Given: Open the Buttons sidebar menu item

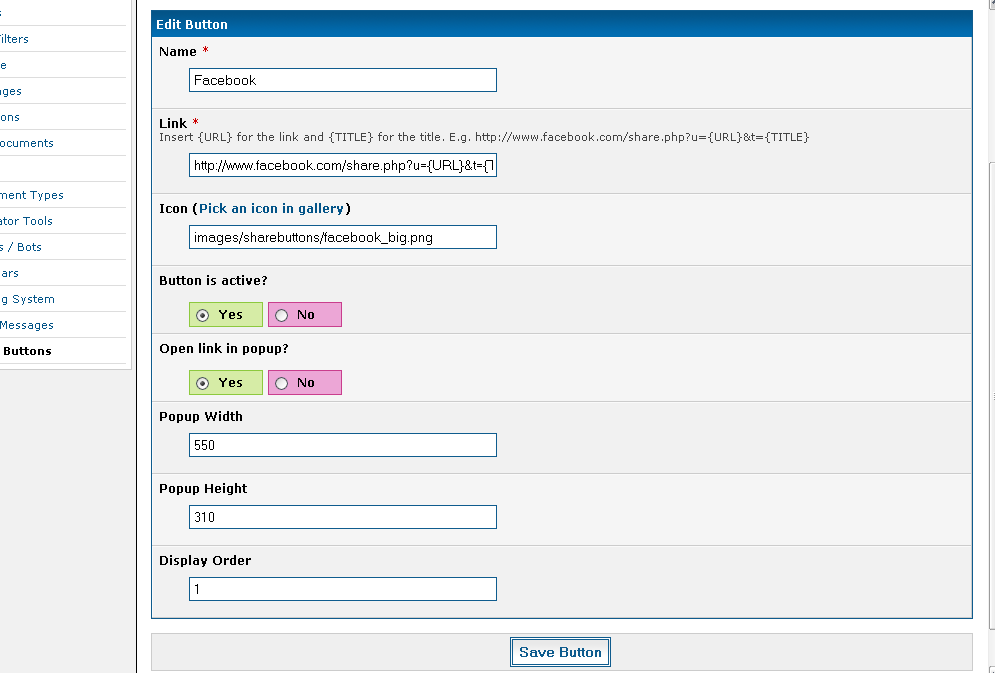Looking at the screenshot, I should pos(27,351).
